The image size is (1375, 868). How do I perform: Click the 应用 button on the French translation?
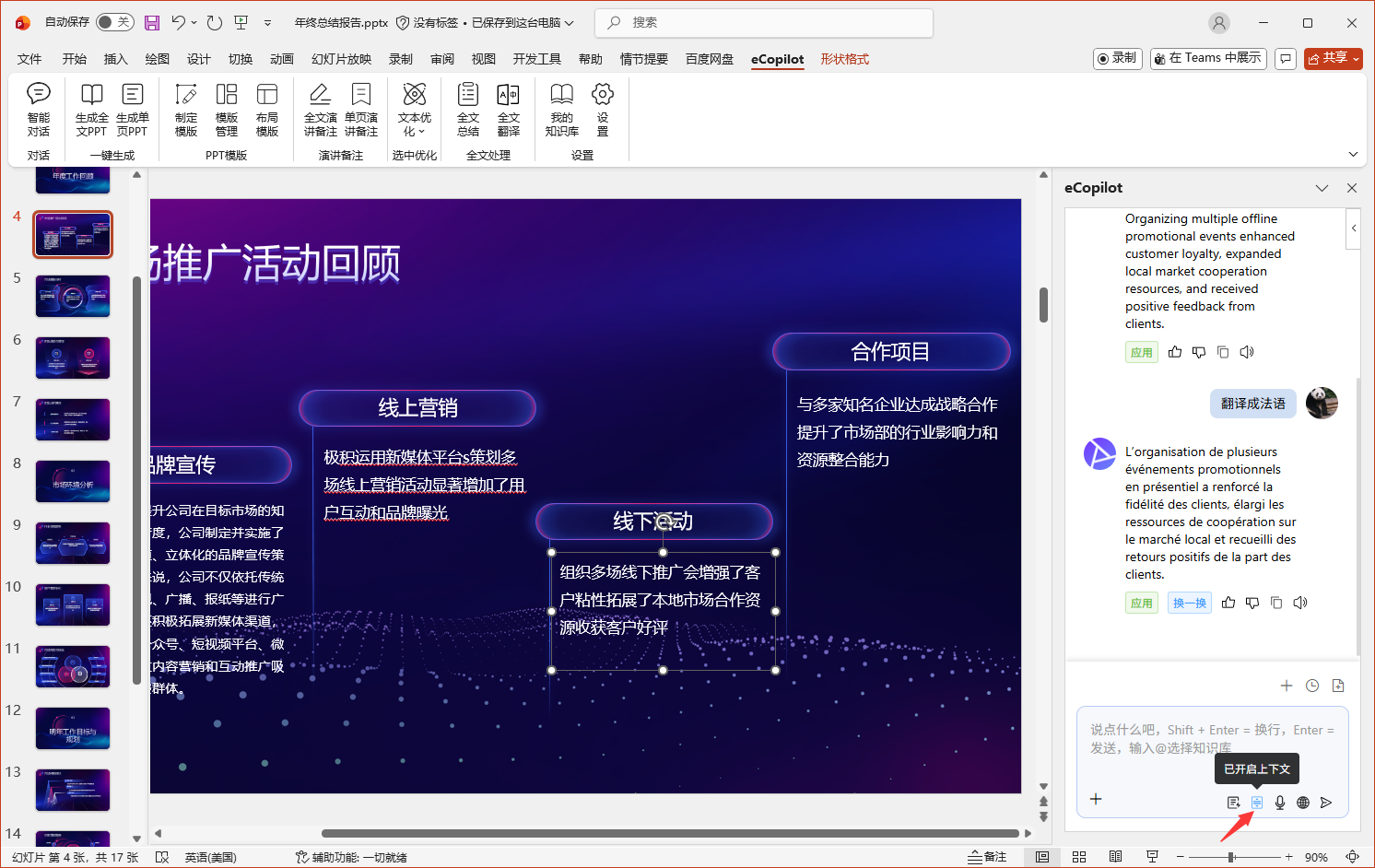[1142, 602]
